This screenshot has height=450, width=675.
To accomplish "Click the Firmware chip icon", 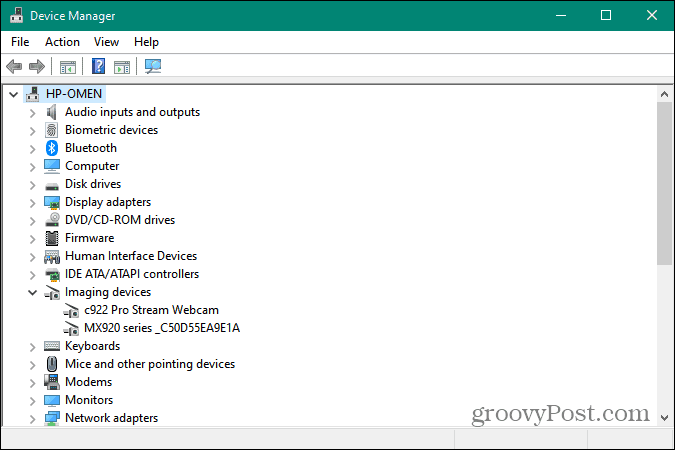I will coord(52,238).
